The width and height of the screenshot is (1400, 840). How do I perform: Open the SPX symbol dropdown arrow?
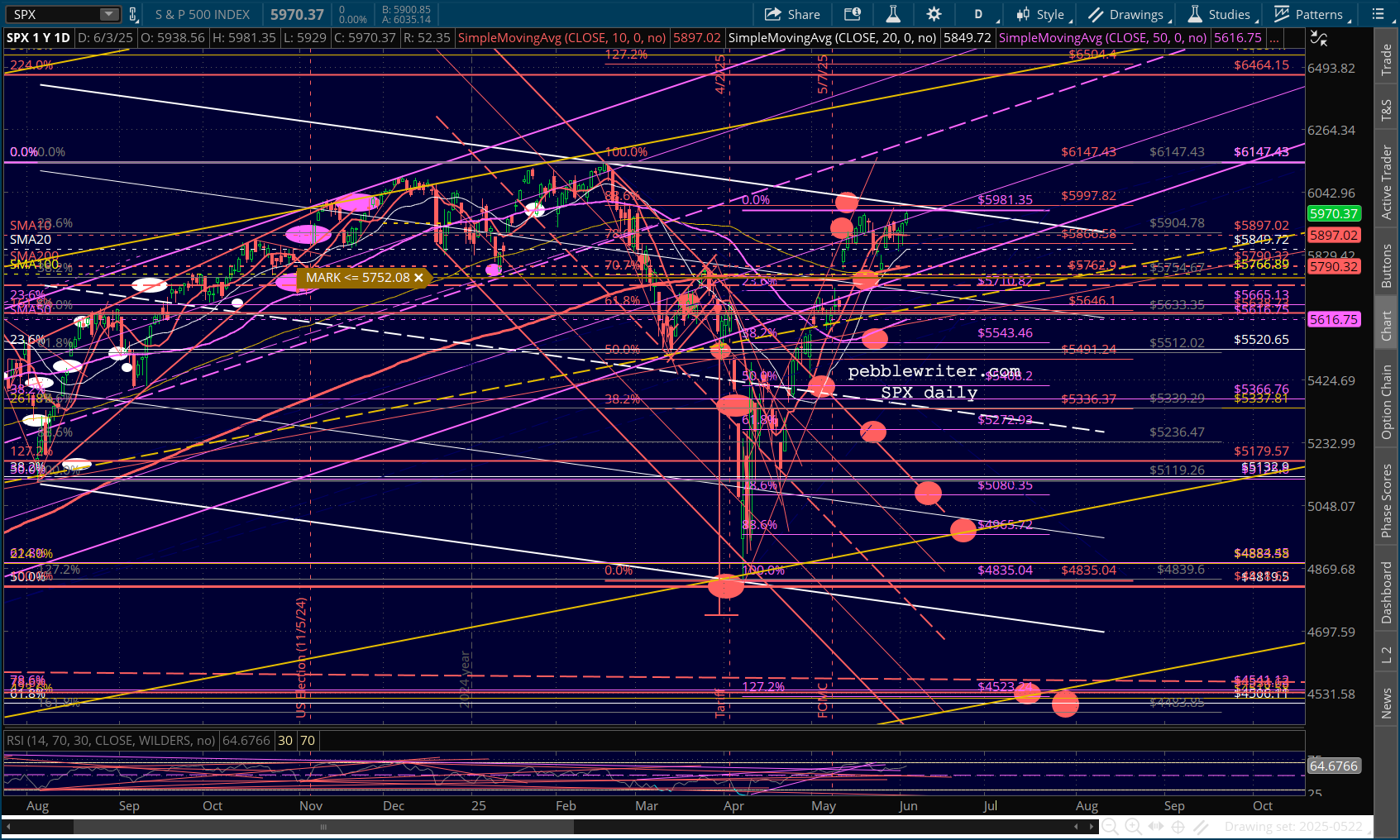click(x=109, y=14)
